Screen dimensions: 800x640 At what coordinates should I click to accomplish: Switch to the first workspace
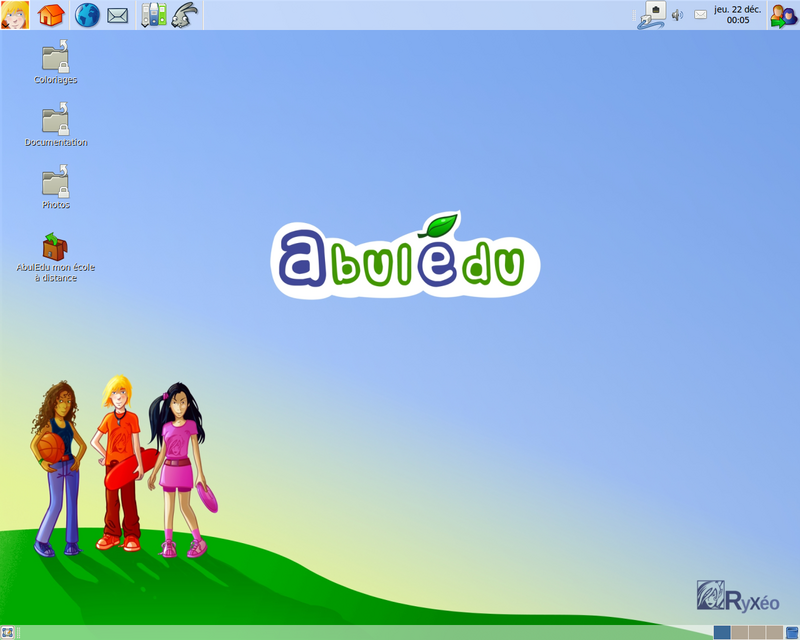[x=721, y=632]
